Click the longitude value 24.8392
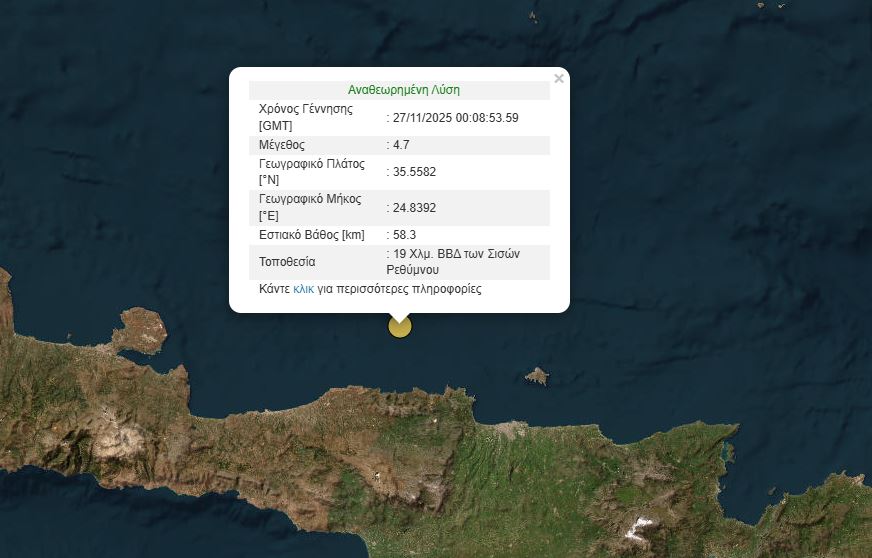 click(414, 208)
